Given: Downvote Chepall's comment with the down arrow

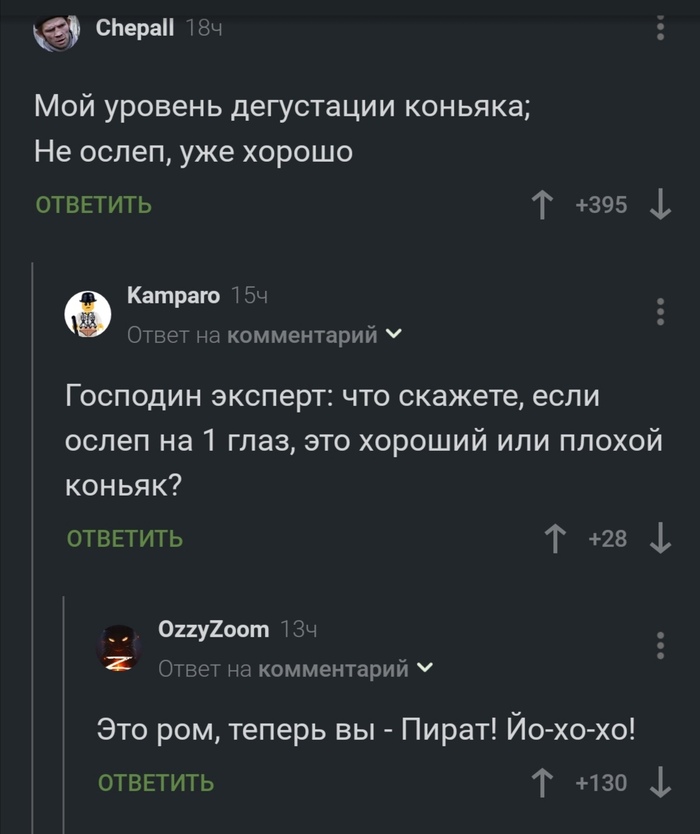Looking at the screenshot, I should (659, 204).
